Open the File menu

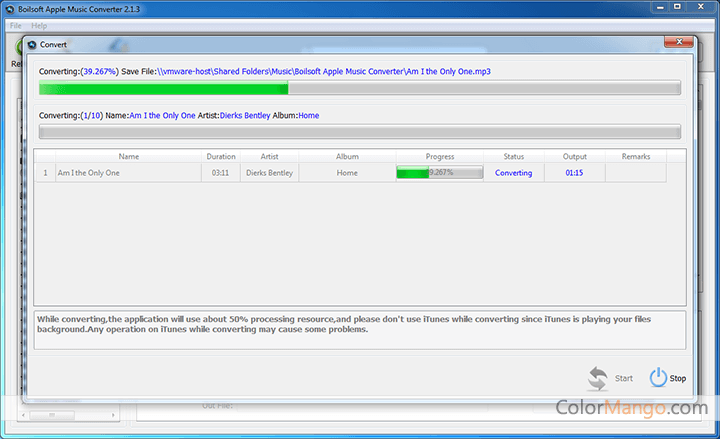coord(16,25)
